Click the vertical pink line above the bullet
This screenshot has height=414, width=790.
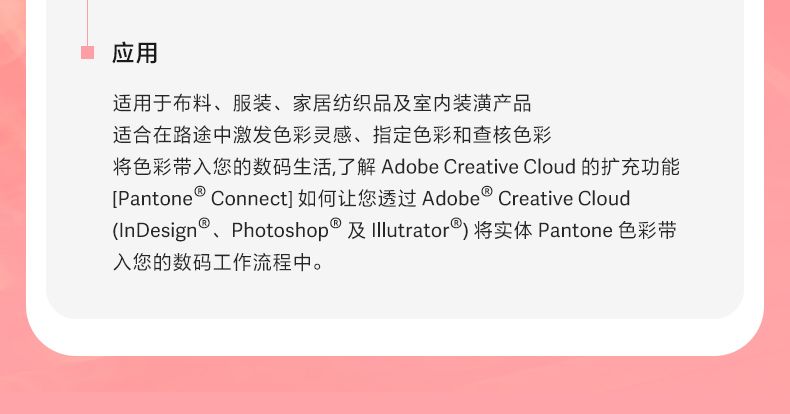(87, 20)
